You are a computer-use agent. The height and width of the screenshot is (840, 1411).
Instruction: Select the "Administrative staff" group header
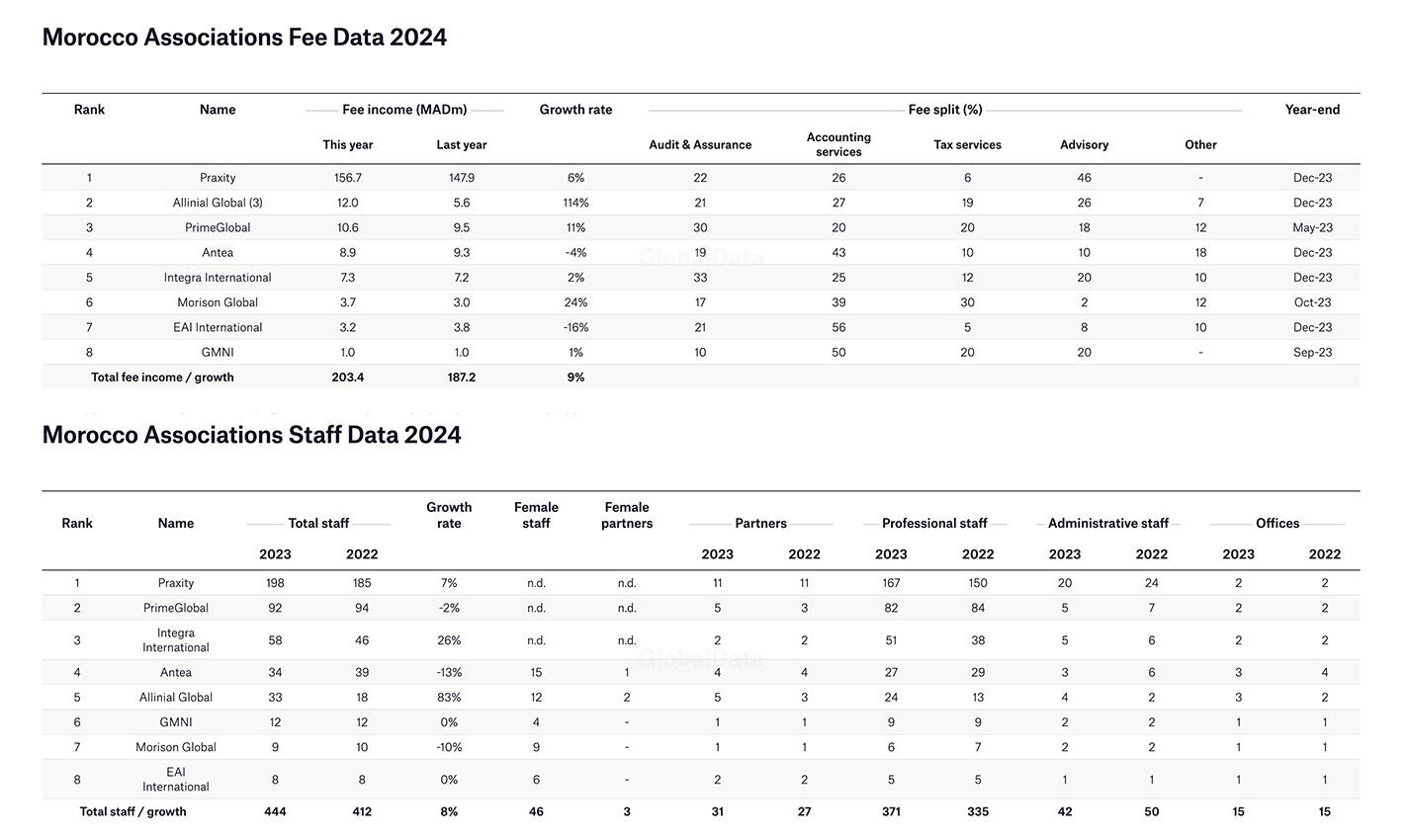[x=1107, y=524]
